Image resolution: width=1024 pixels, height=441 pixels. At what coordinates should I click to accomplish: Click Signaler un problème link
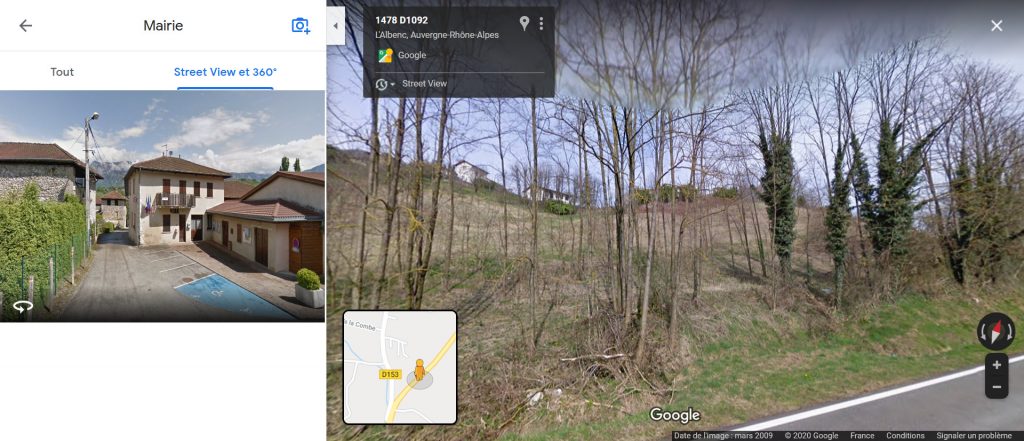[974, 436]
